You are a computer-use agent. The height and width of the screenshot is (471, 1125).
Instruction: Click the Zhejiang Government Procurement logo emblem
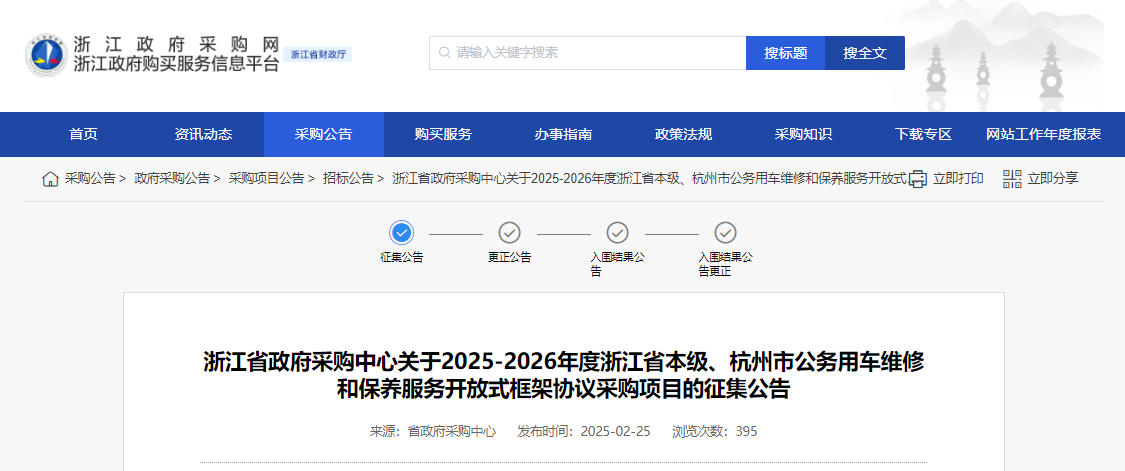(x=46, y=55)
